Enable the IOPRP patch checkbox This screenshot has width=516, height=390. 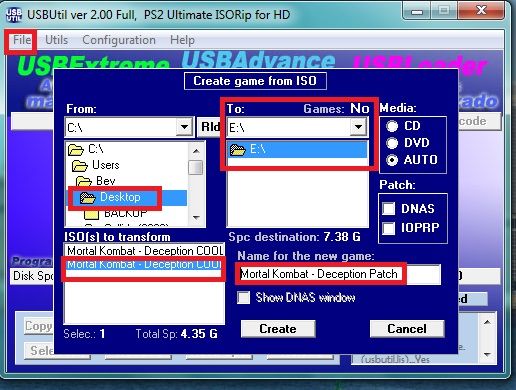tap(389, 228)
